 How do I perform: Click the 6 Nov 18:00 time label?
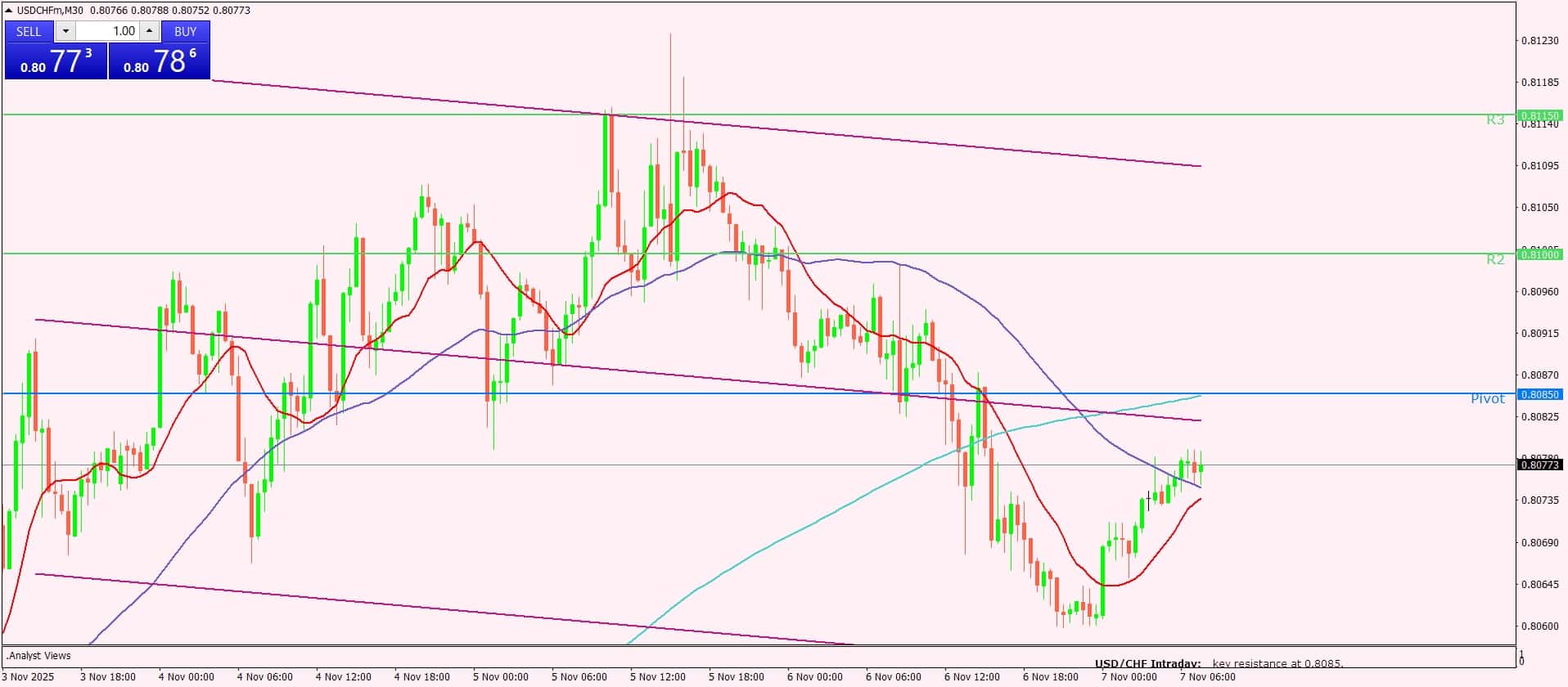(1050, 677)
